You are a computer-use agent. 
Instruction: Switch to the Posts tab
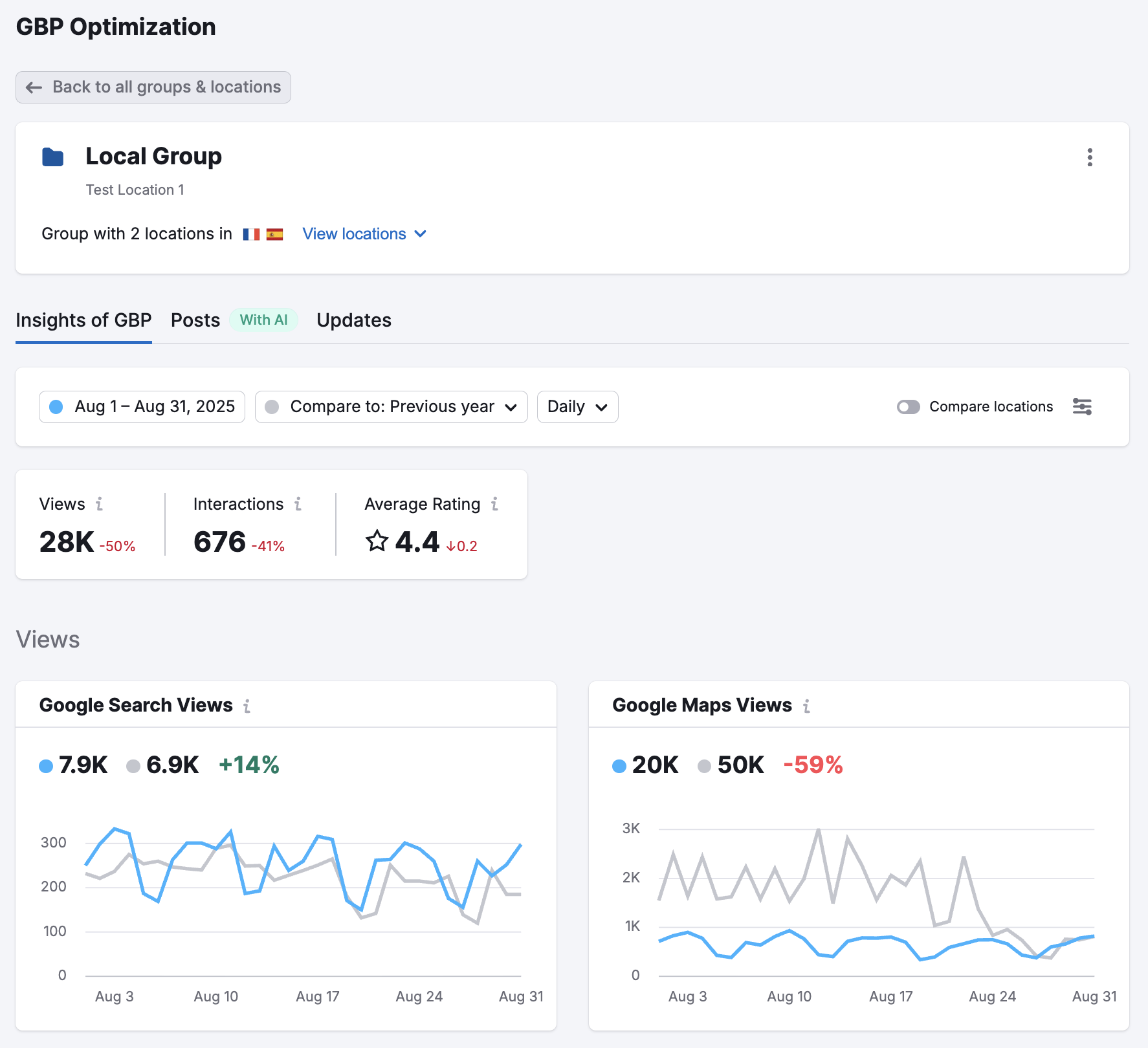pyautogui.click(x=195, y=320)
